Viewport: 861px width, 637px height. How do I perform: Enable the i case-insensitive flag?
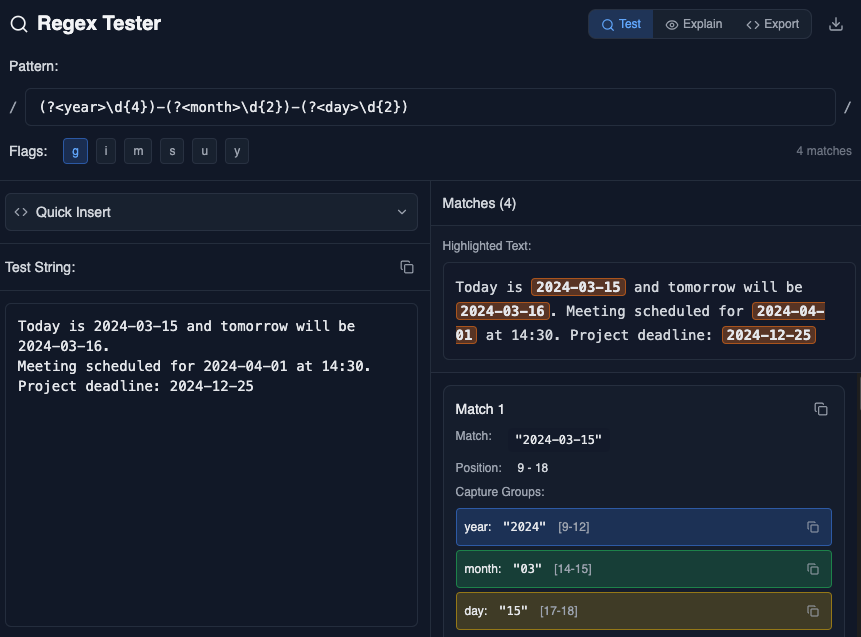click(106, 151)
